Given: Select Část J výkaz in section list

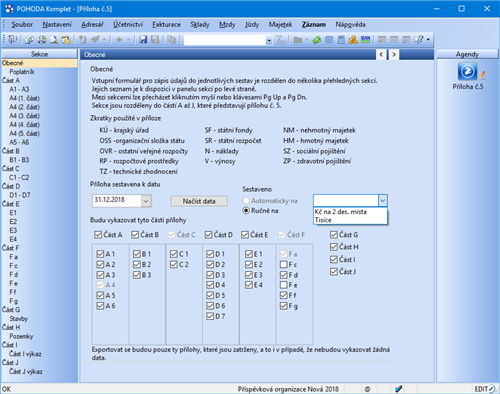Looking at the screenshot, I should (26, 371).
